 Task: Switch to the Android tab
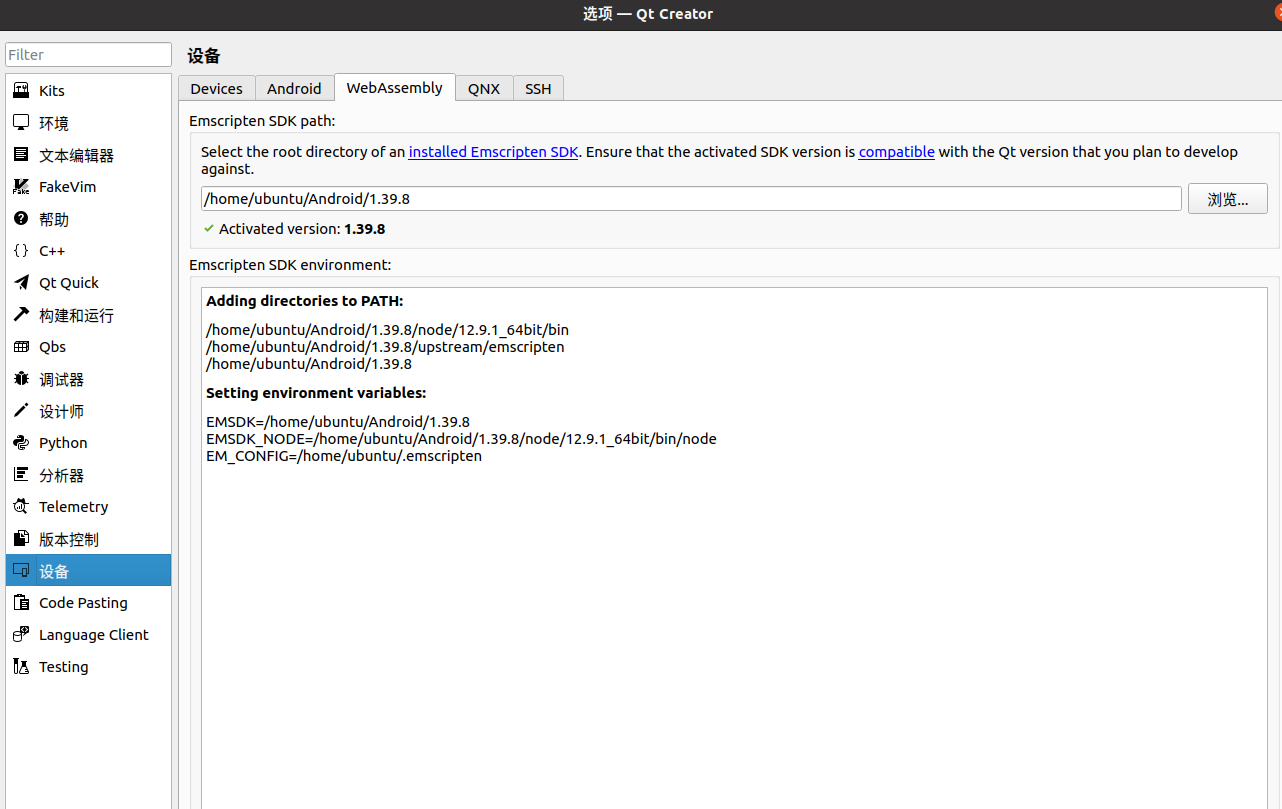pos(294,88)
